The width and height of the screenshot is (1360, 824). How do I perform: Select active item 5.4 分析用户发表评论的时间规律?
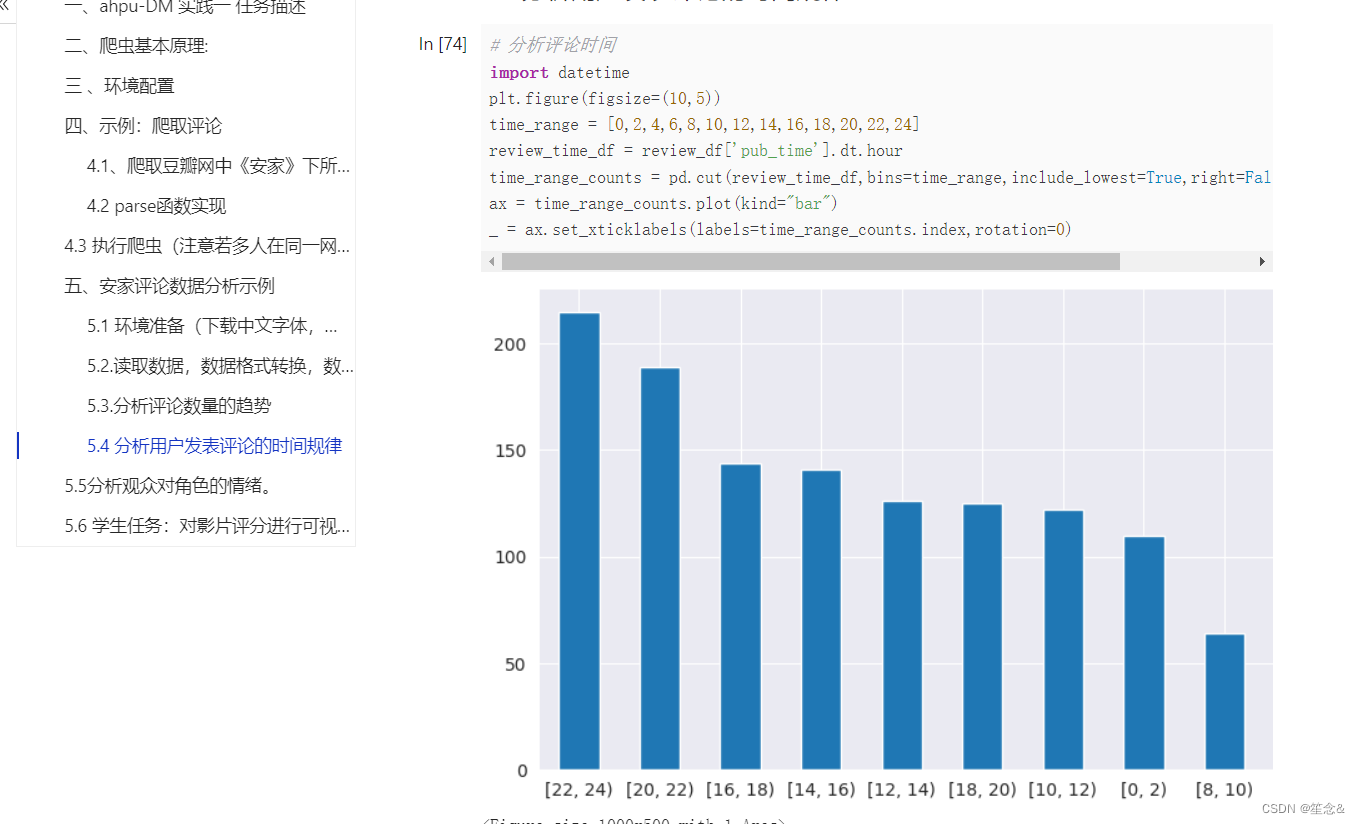pyautogui.click(x=214, y=446)
